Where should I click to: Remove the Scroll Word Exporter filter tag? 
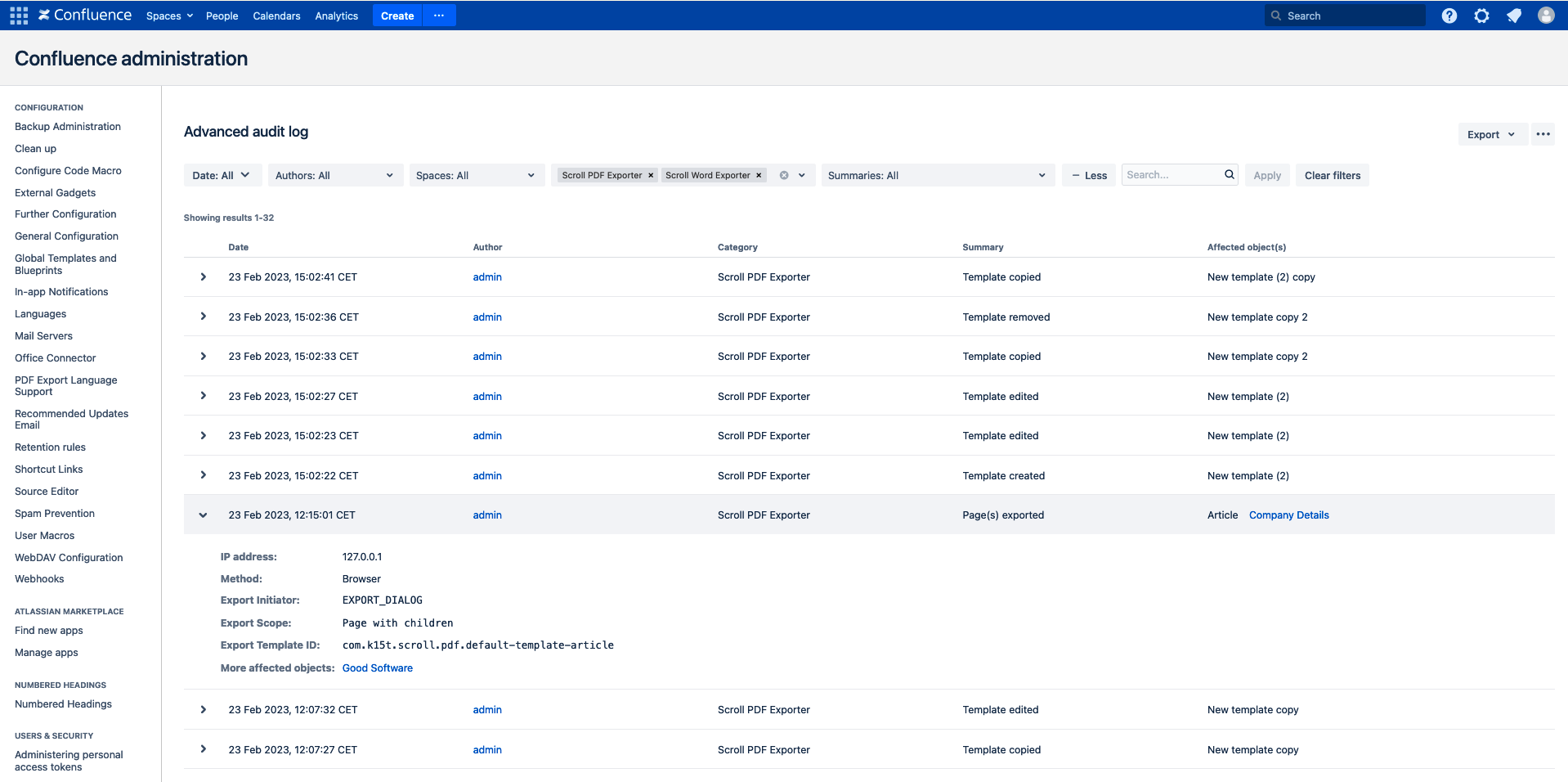tap(759, 176)
